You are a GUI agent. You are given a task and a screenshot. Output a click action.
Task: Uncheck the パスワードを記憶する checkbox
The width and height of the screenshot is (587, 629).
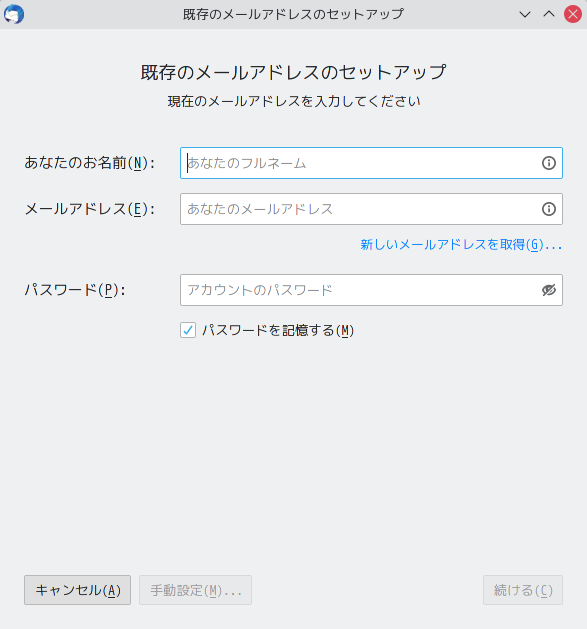click(x=188, y=330)
